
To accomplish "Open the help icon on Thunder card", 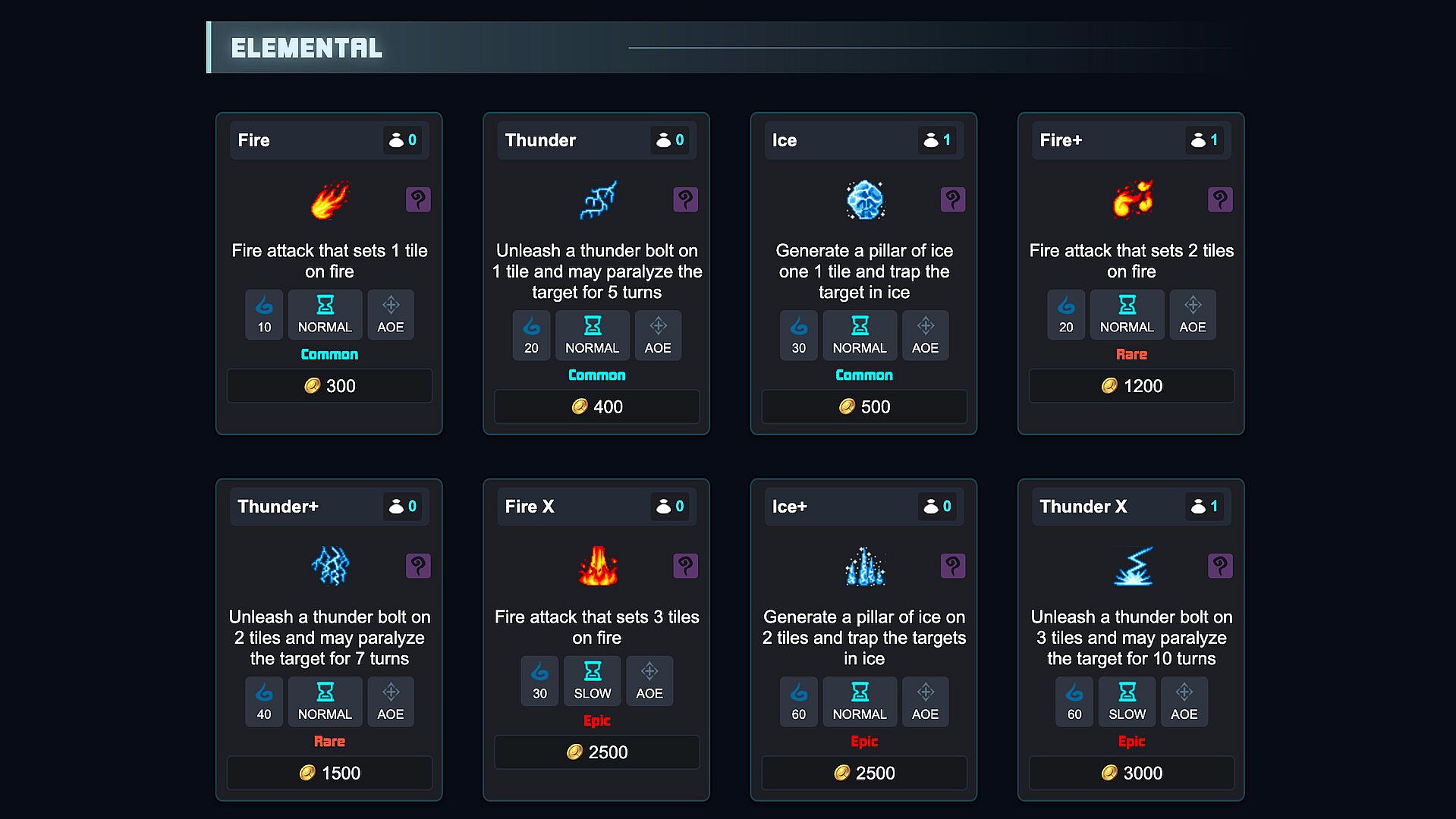I will tap(684, 200).
